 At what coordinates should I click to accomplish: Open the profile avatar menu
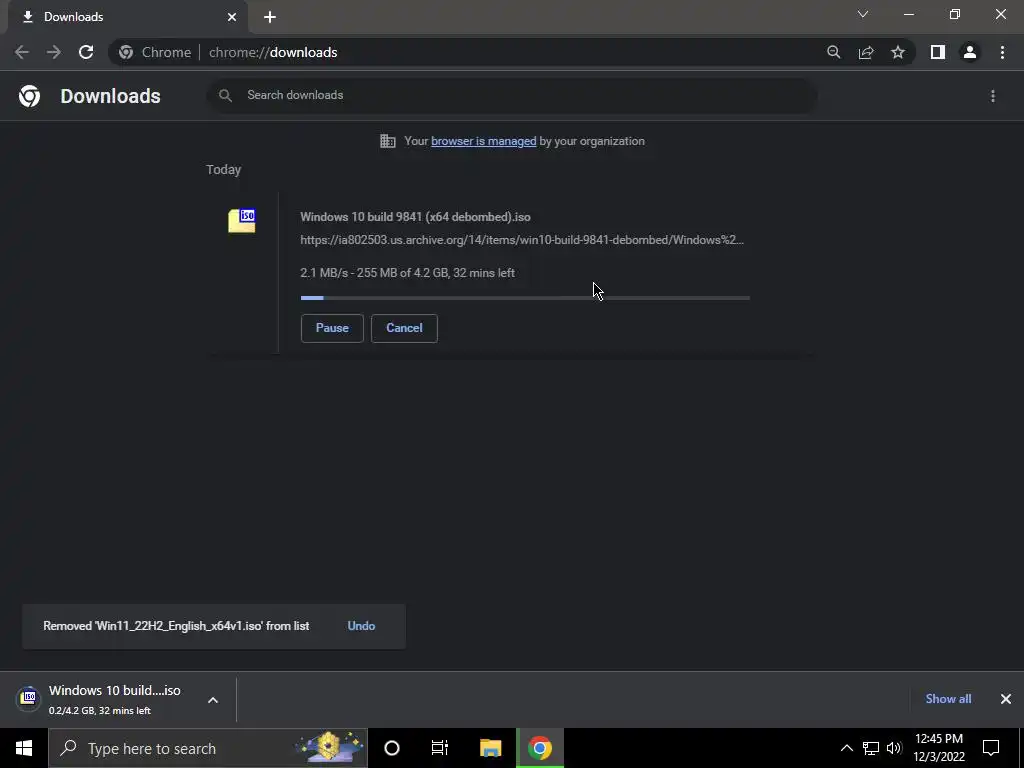coord(970,52)
